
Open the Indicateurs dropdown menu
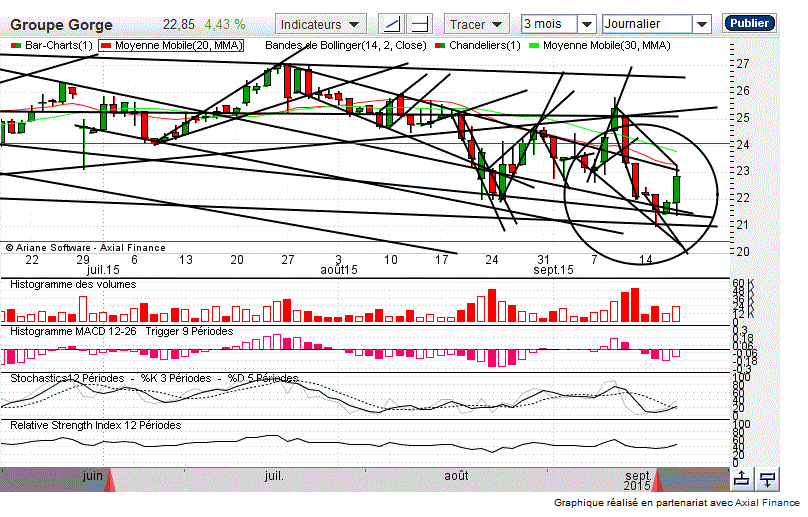pyautogui.click(x=321, y=24)
